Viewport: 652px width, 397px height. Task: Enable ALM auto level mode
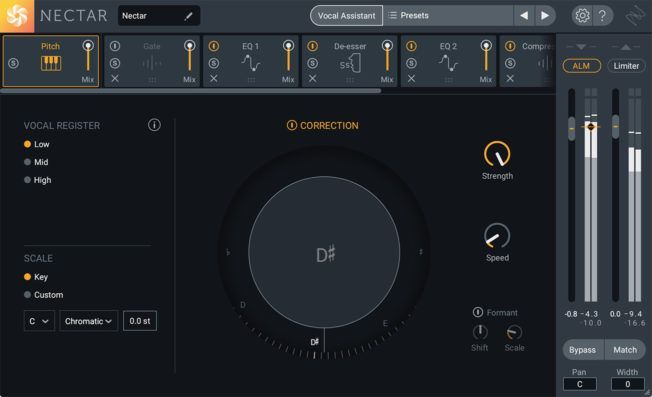(x=581, y=66)
